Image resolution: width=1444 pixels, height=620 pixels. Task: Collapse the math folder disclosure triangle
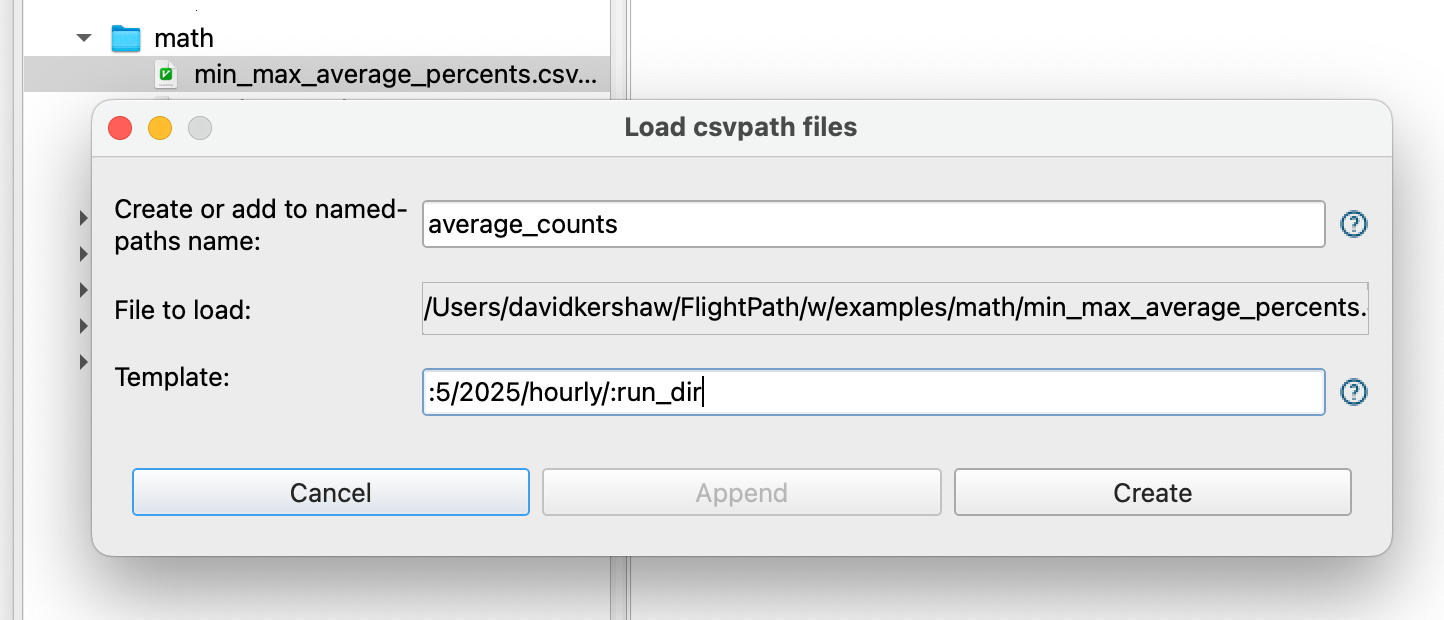coord(84,39)
